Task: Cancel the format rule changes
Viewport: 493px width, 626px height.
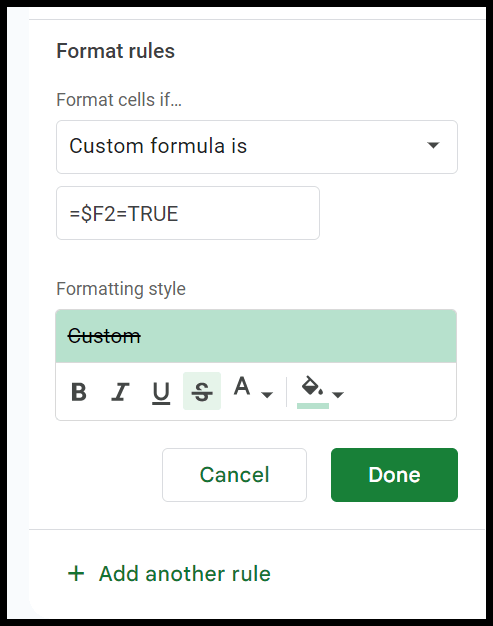Action: point(234,475)
